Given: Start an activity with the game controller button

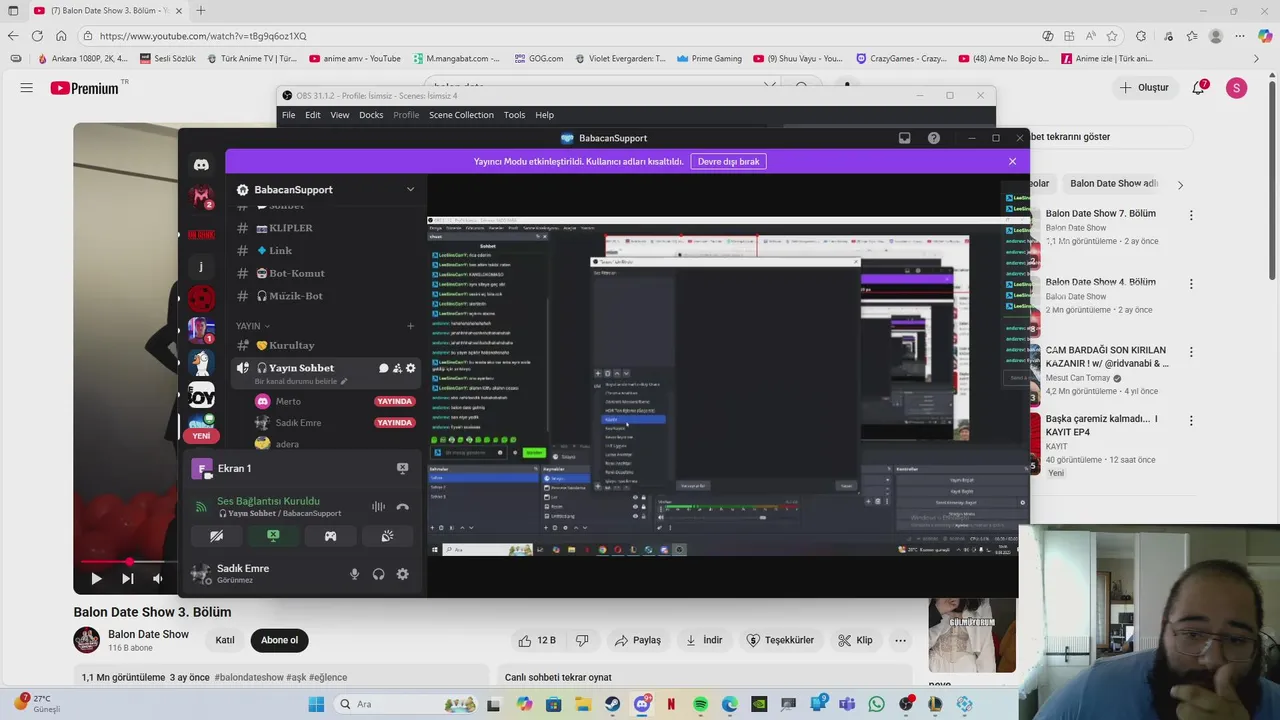Looking at the screenshot, I should pyautogui.click(x=330, y=536).
